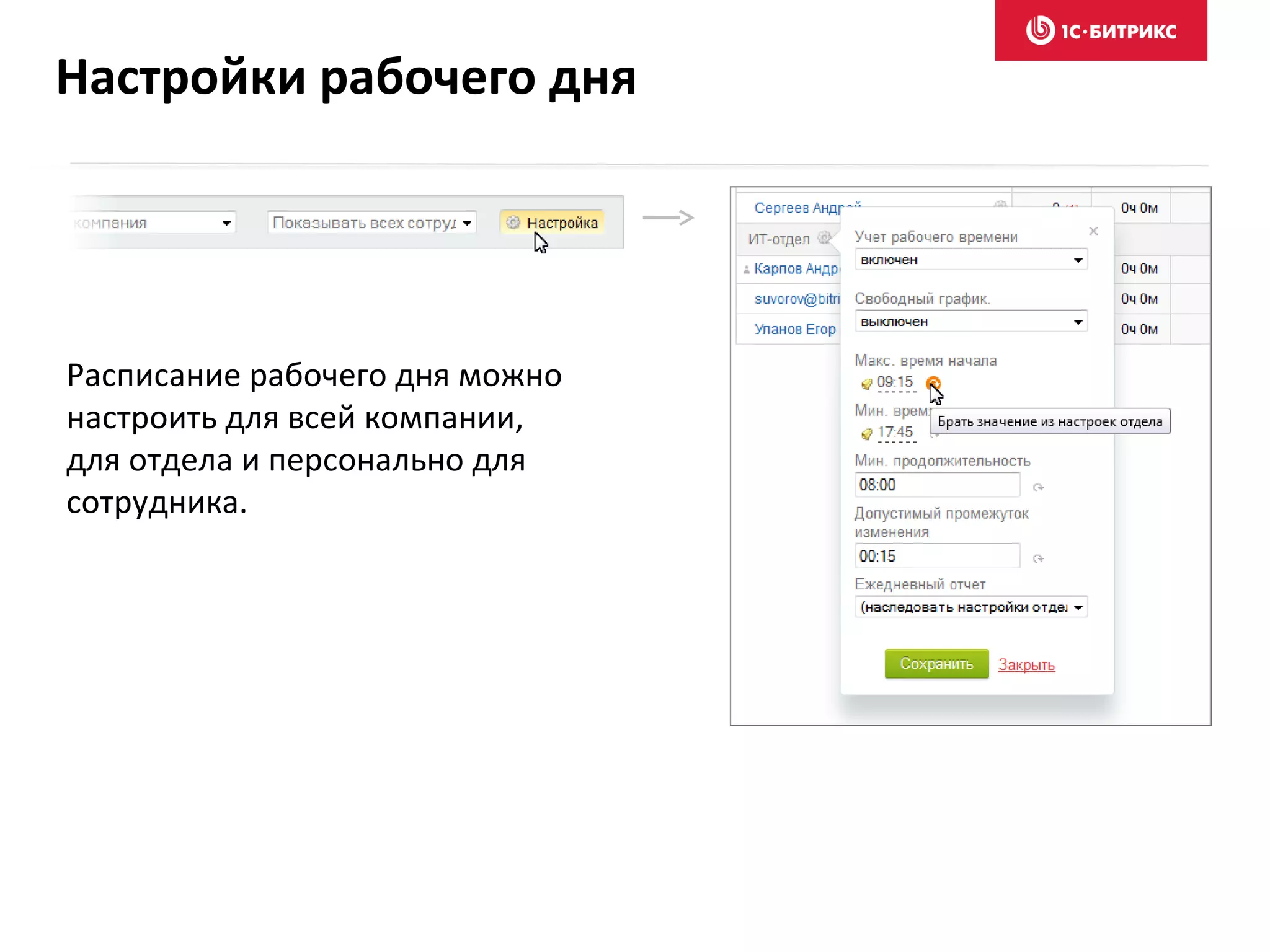Click the reset icon beside 00:15 field
Viewport: 1270px width, 952px height.
tap(1038, 559)
